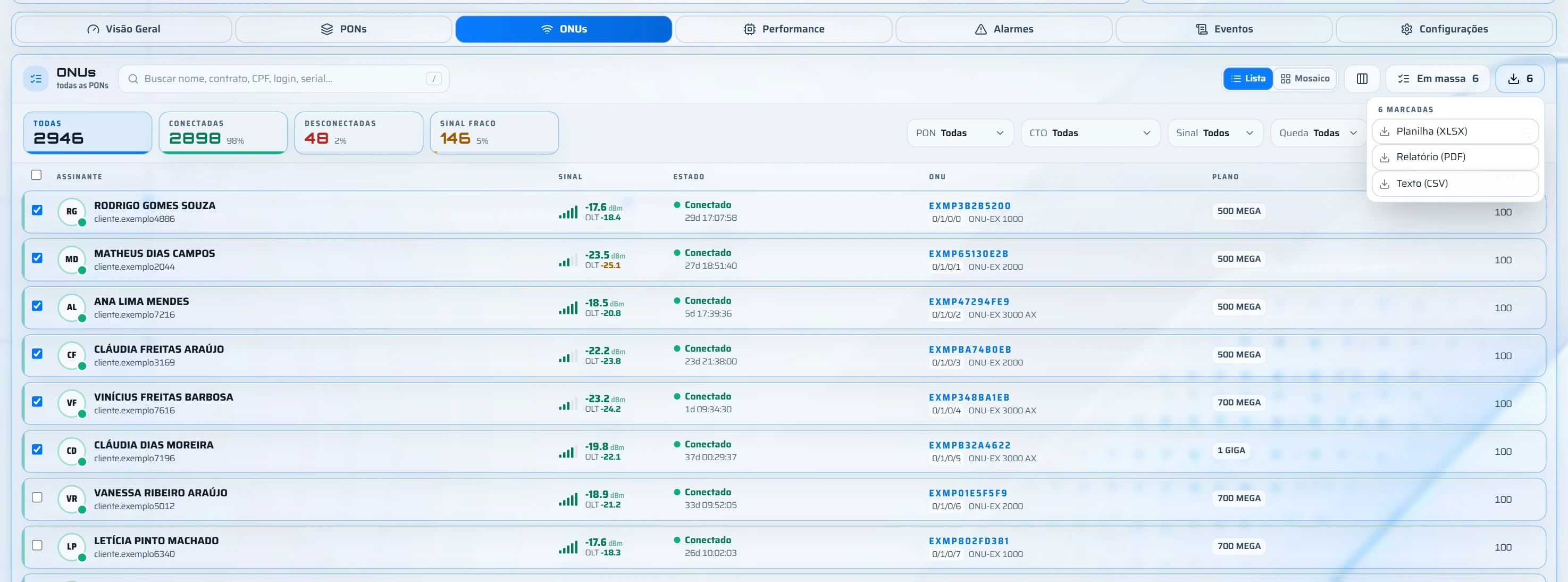Click the CF avatar of Cláudia Freitas Araújo
Screen dimensions: 1568x582
point(72,355)
